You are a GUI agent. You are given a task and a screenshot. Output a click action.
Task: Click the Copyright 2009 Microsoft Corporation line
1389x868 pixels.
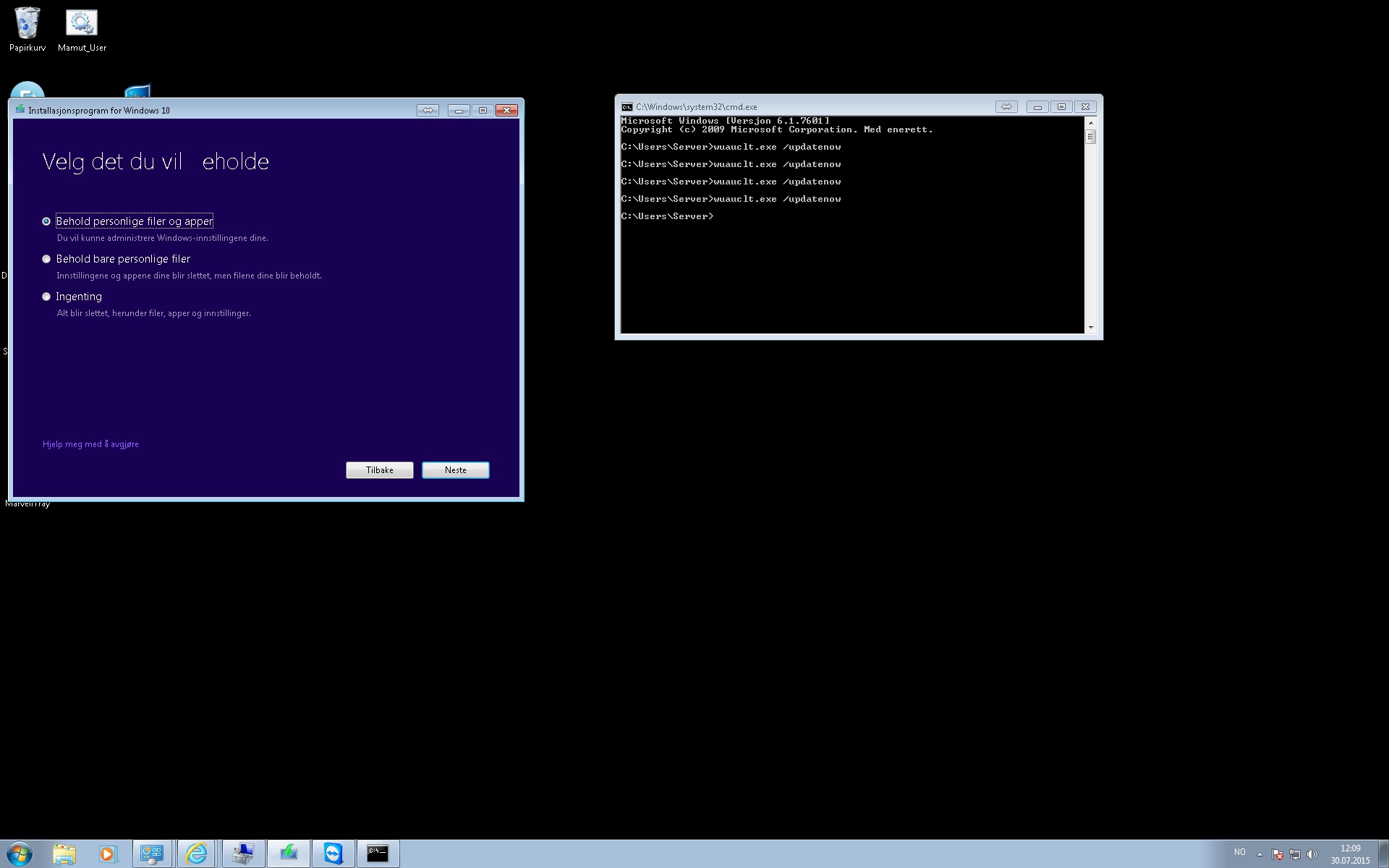click(x=777, y=129)
